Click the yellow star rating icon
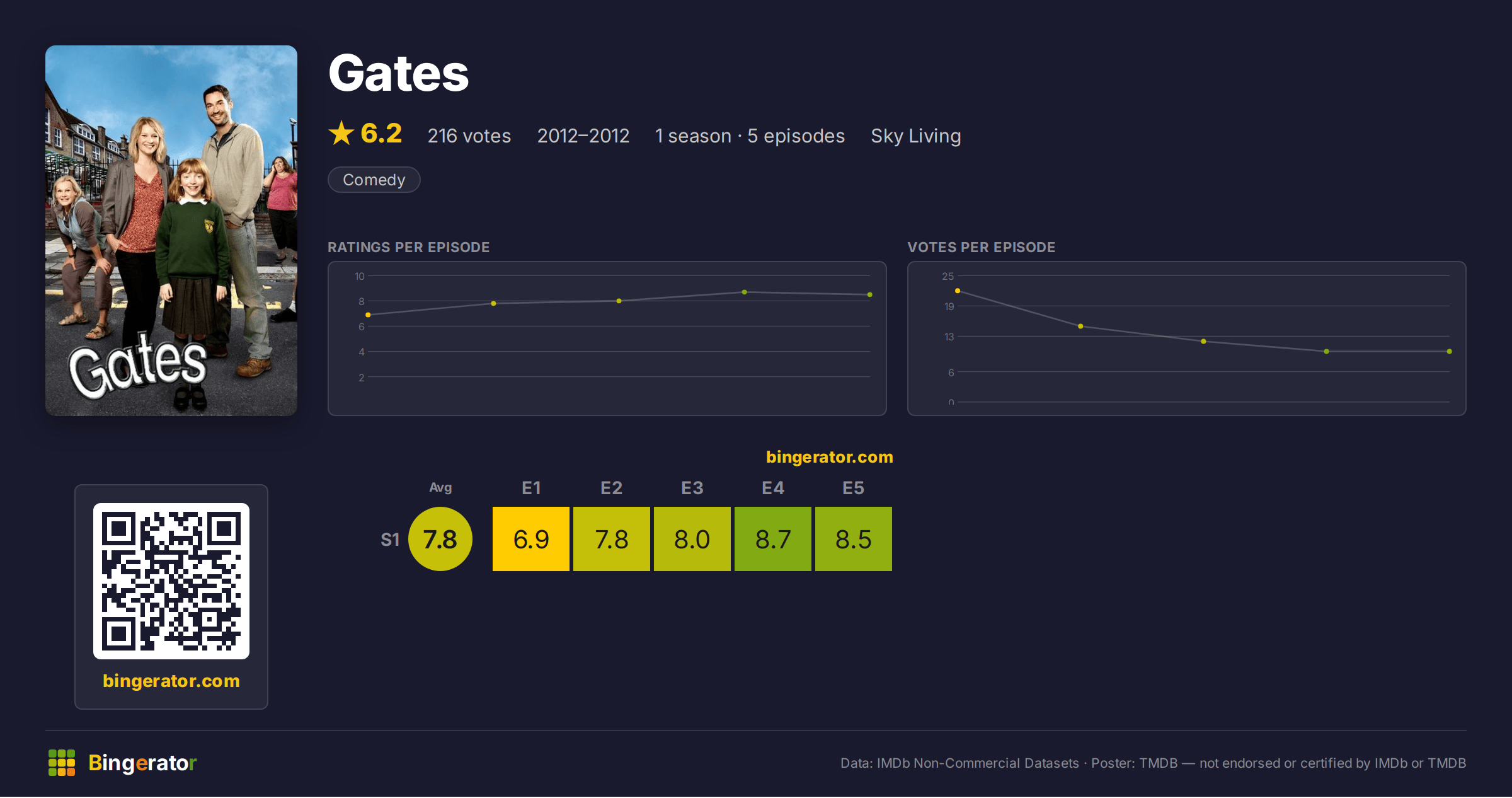 point(341,134)
